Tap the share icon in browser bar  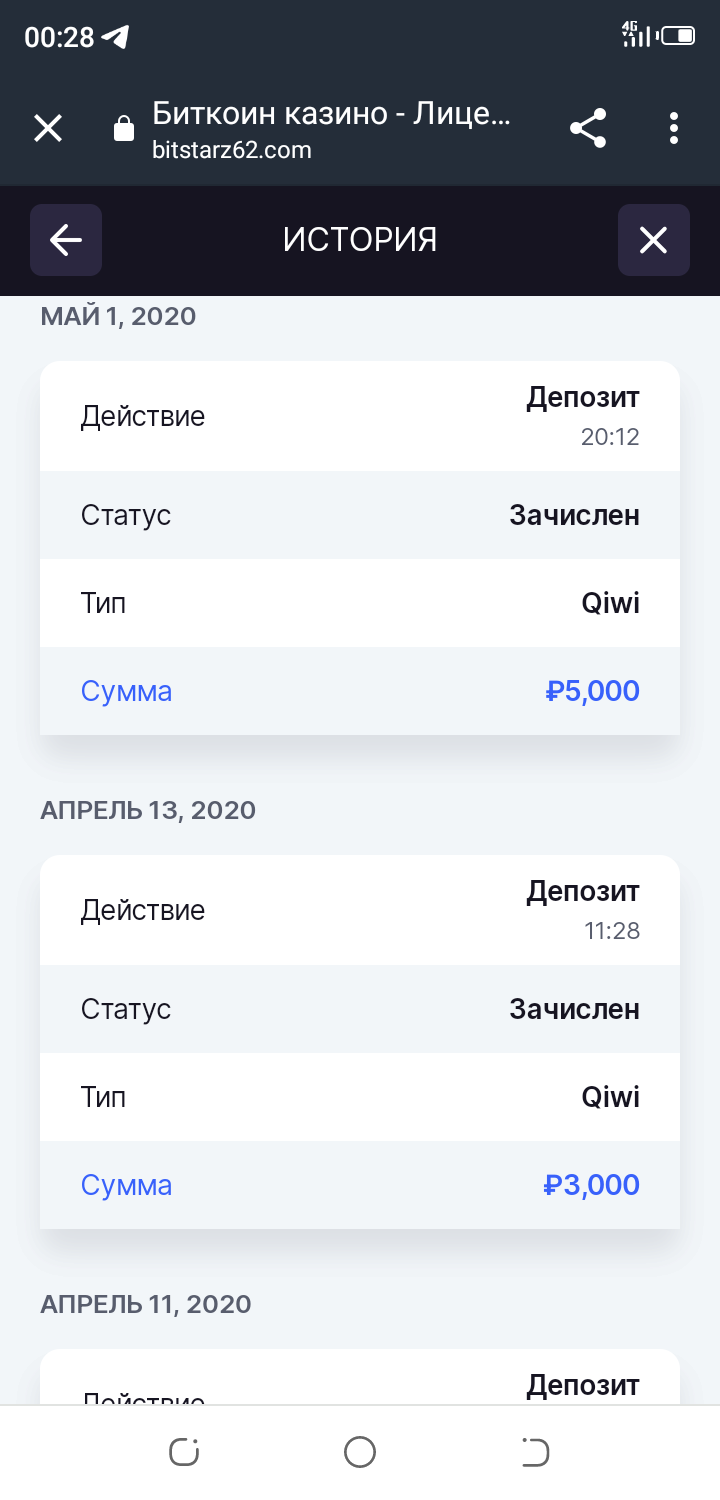click(588, 128)
